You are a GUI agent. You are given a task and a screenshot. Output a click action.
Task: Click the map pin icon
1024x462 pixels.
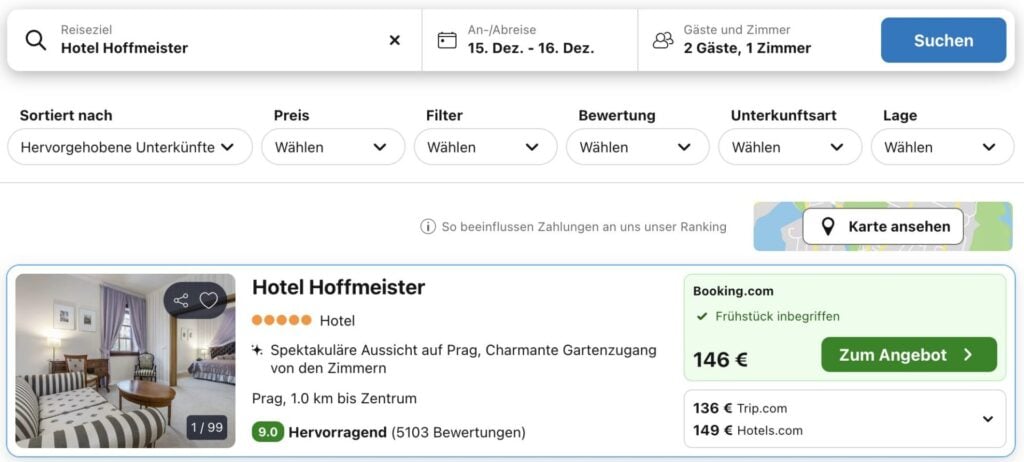pos(828,227)
